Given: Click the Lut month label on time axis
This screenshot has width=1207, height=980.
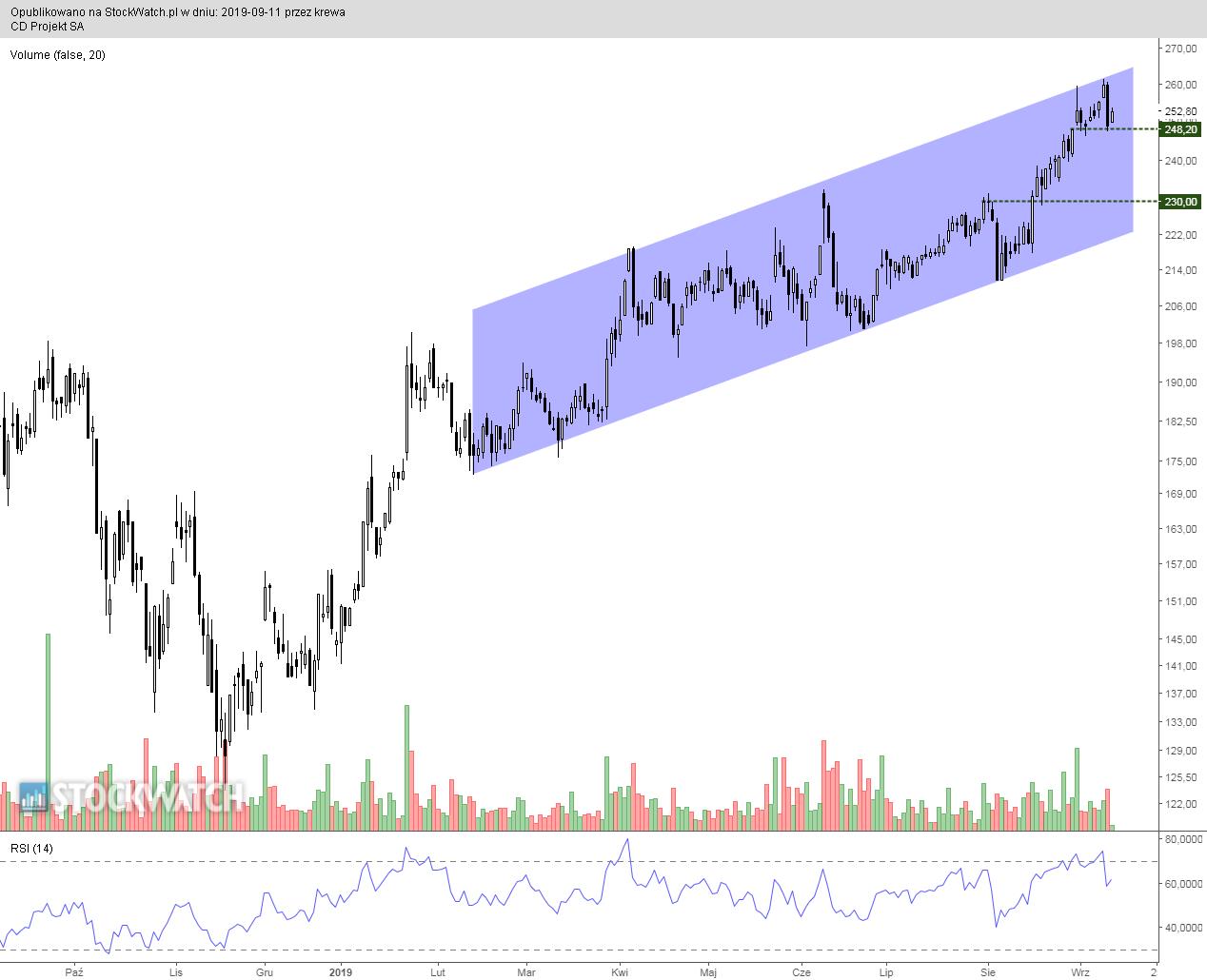Looking at the screenshot, I should [x=438, y=971].
